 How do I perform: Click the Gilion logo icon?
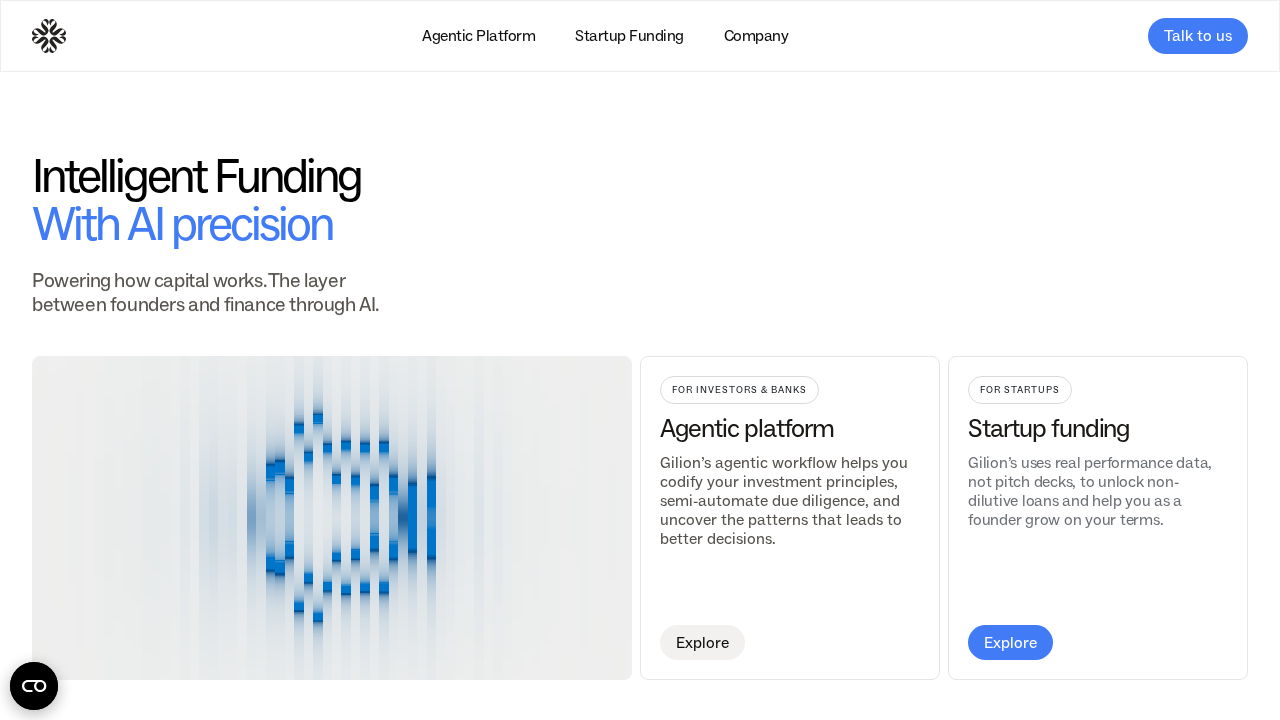click(49, 36)
